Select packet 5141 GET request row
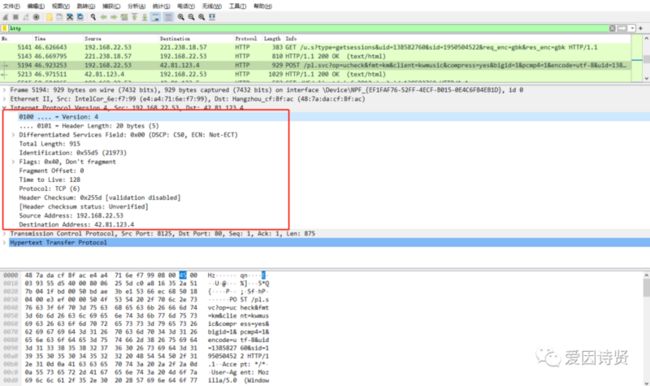Screen dimensions: 650x386 (x=315, y=47)
